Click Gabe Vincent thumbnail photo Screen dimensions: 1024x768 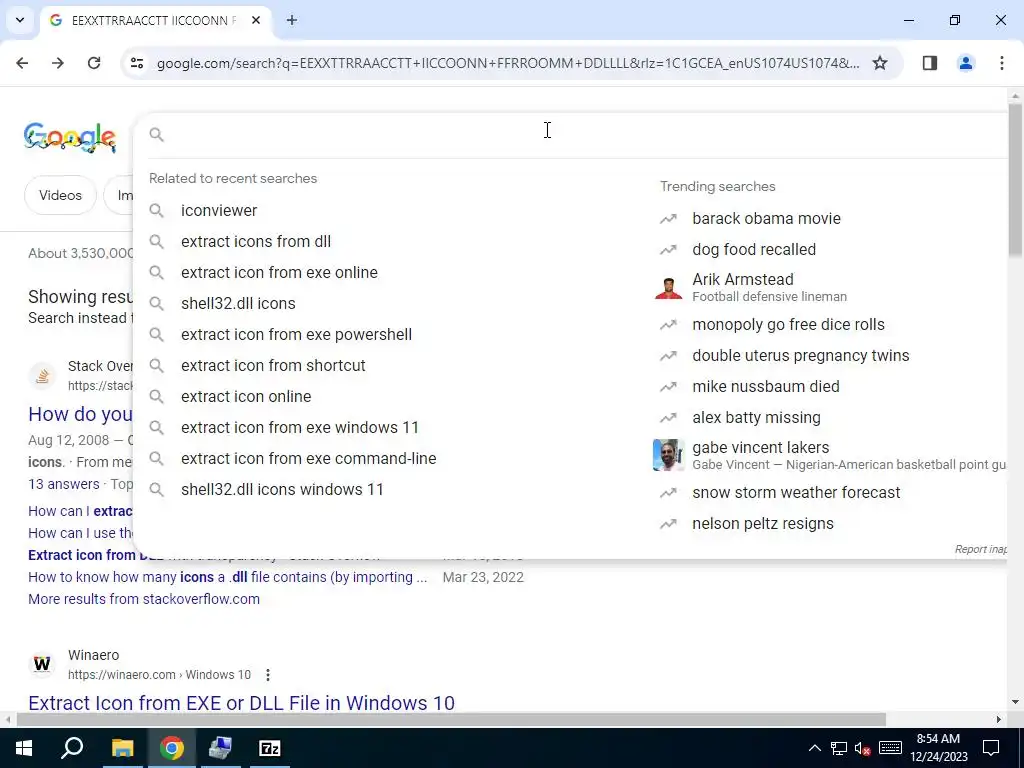[668, 455]
